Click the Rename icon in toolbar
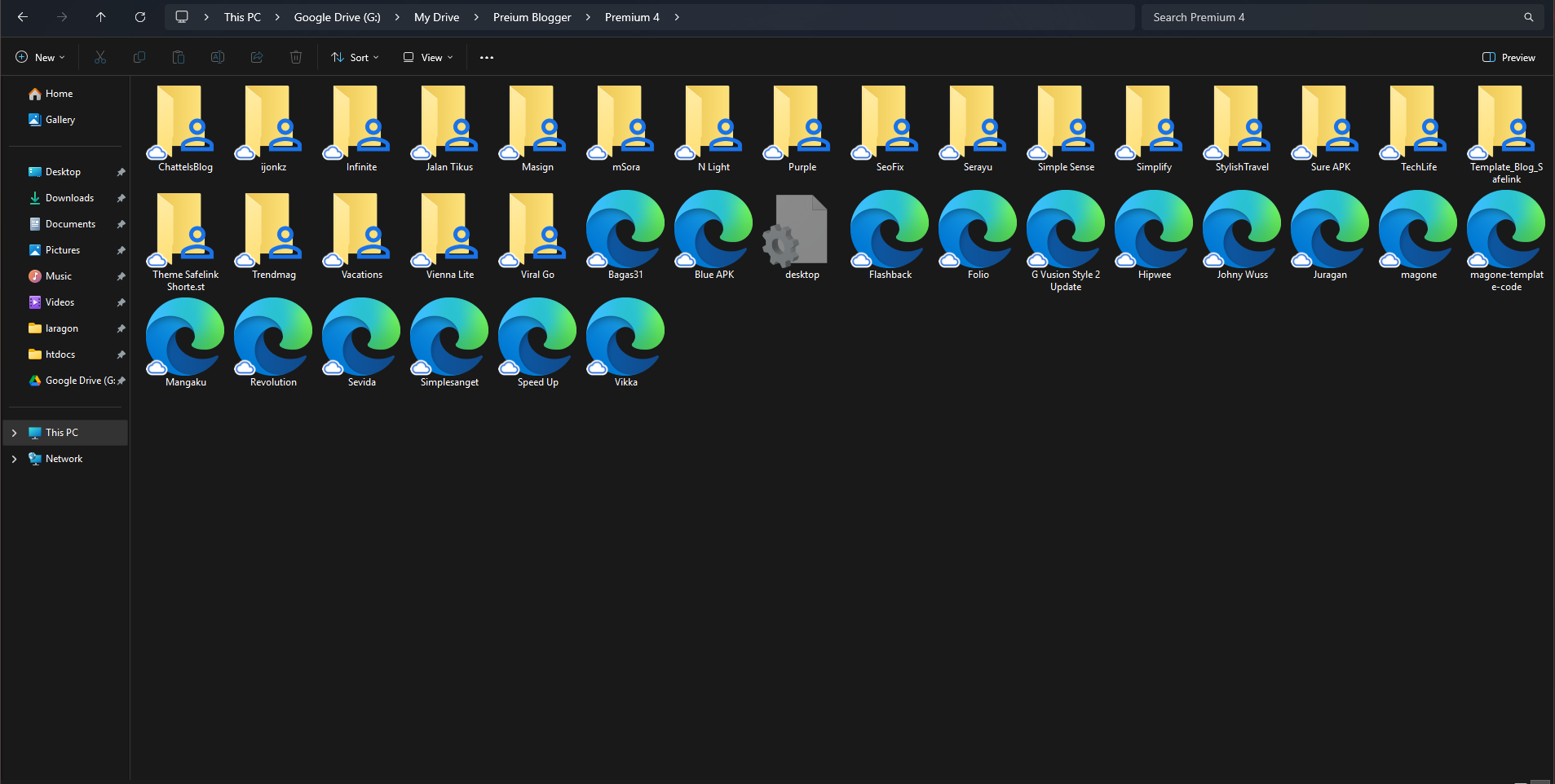 coord(218,57)
